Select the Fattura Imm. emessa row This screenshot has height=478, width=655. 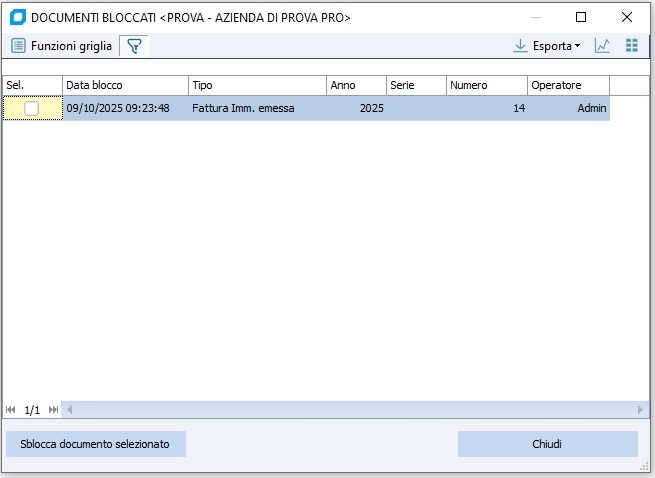[x=243, y=108]
